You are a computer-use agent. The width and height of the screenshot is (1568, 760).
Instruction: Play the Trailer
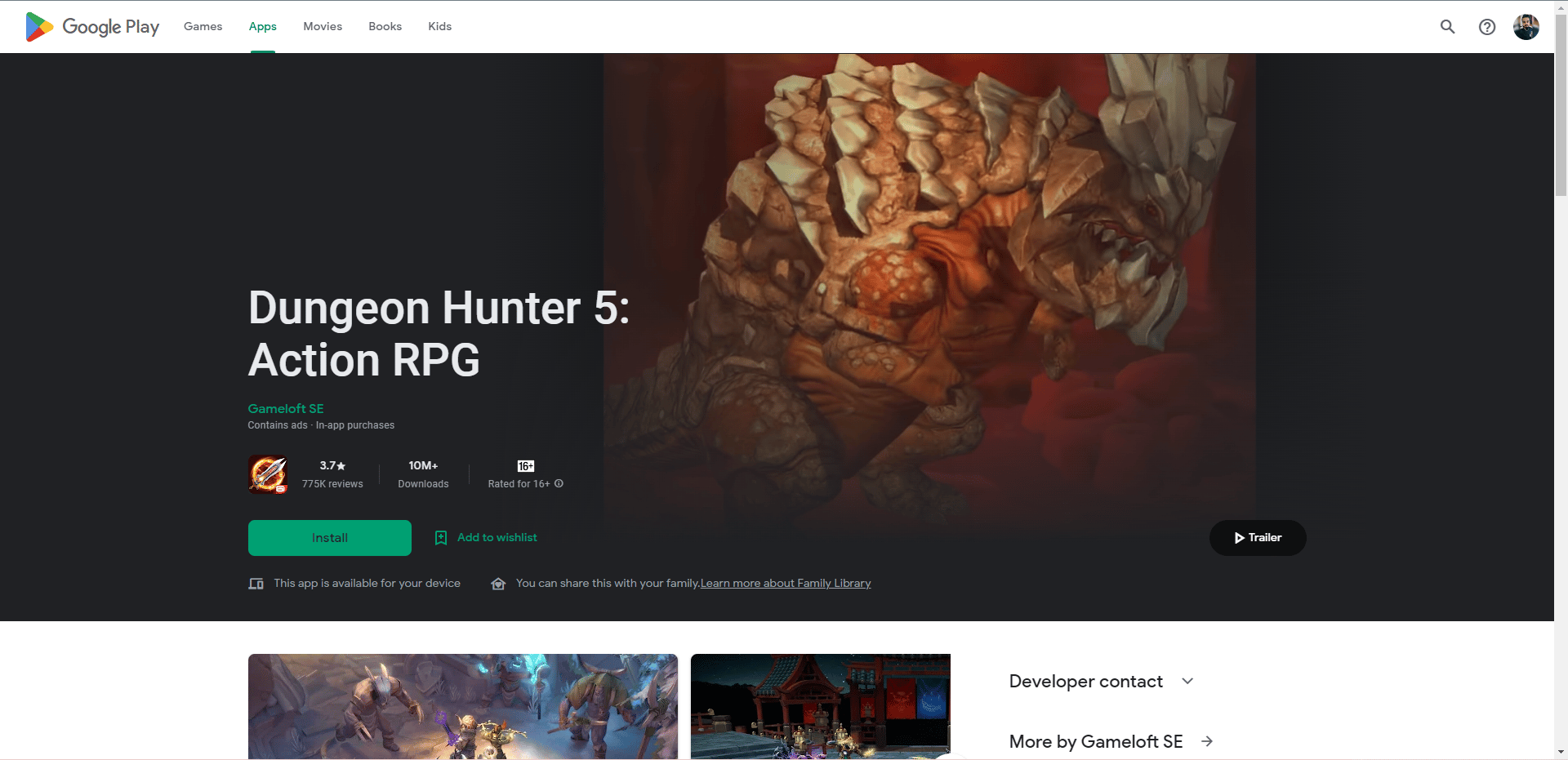click(1258, 538)
